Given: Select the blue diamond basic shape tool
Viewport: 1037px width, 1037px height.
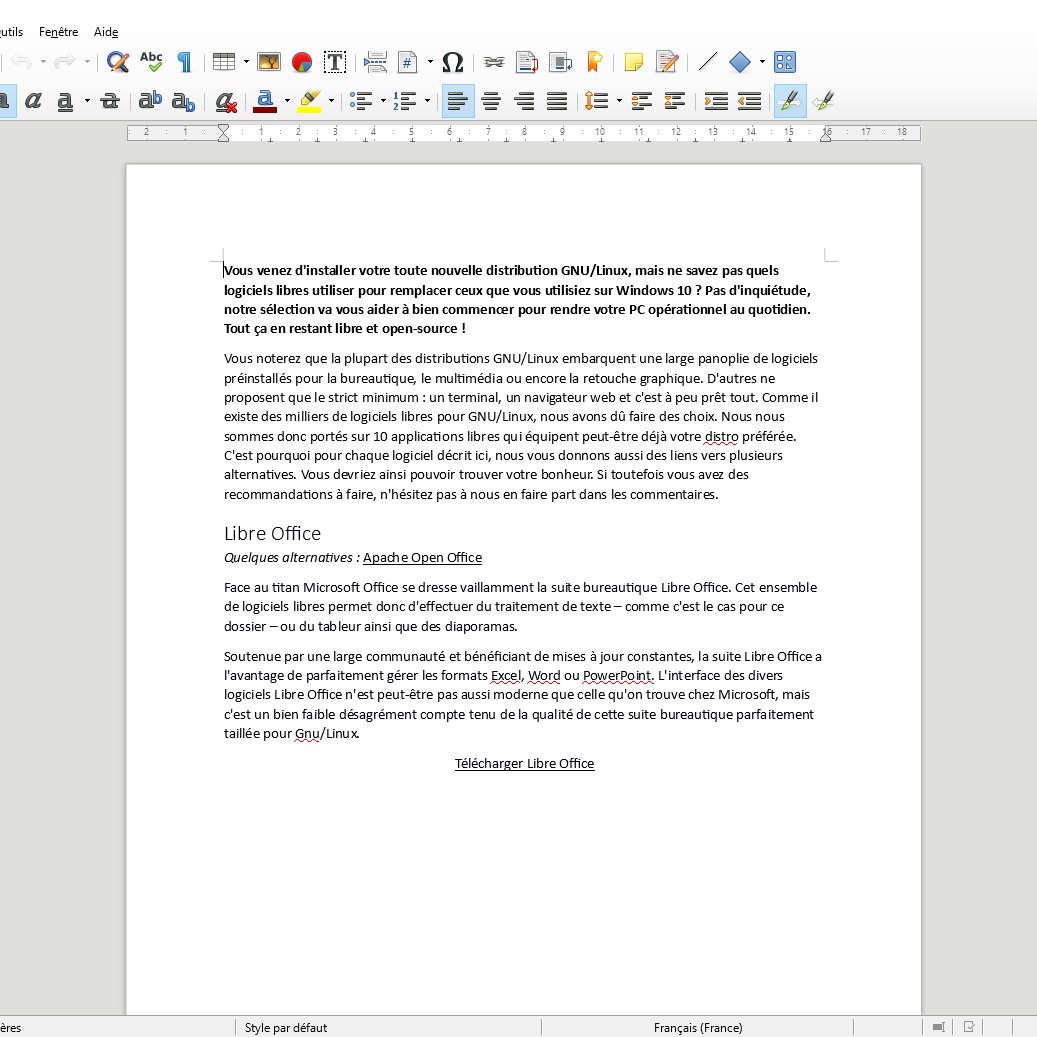Looking at the screenshot, I should tap(740, 62).
